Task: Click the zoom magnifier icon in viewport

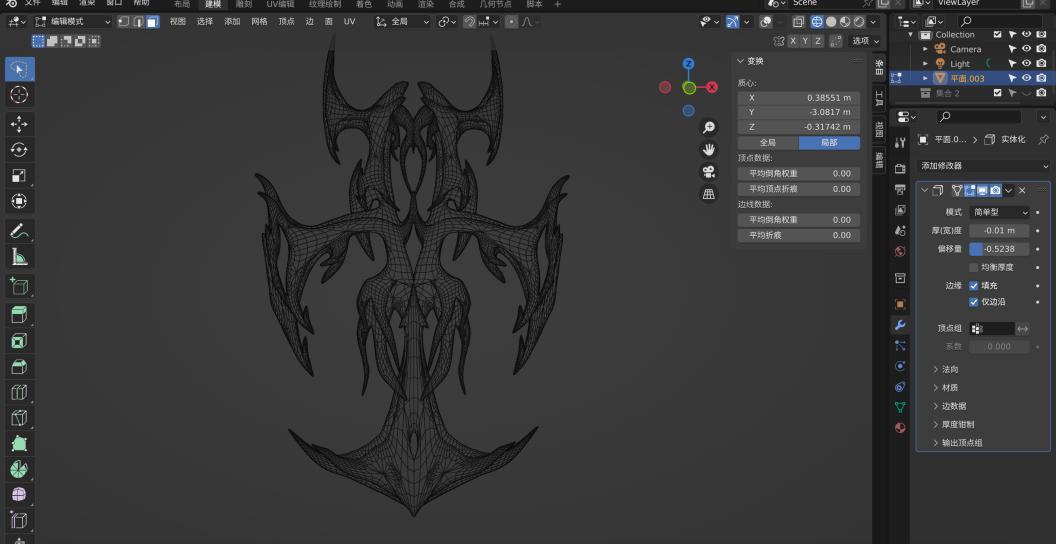Action: pos(709,128)
